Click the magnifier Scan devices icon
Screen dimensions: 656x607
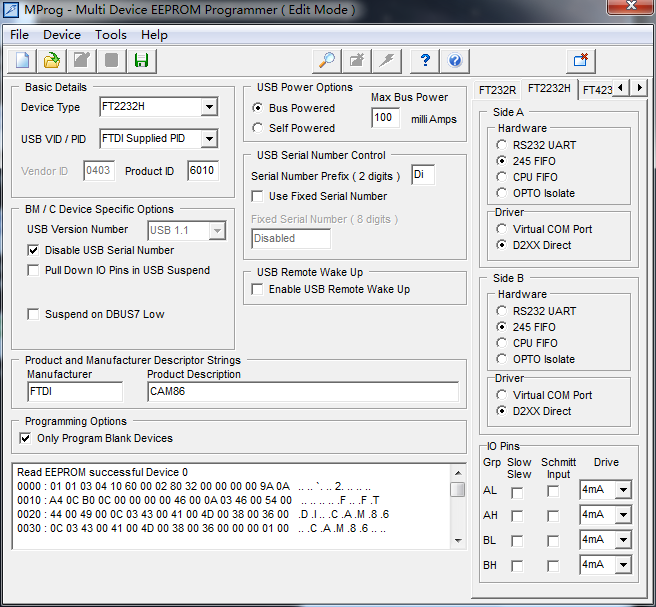tap(327, 61)
